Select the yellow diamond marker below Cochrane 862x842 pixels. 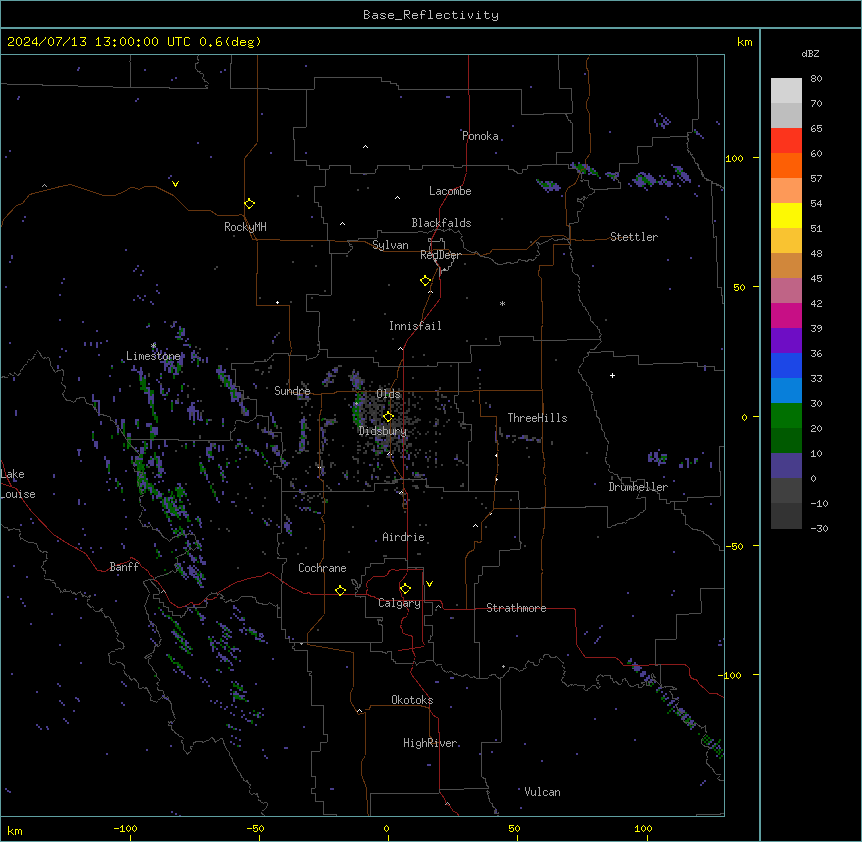340,590
